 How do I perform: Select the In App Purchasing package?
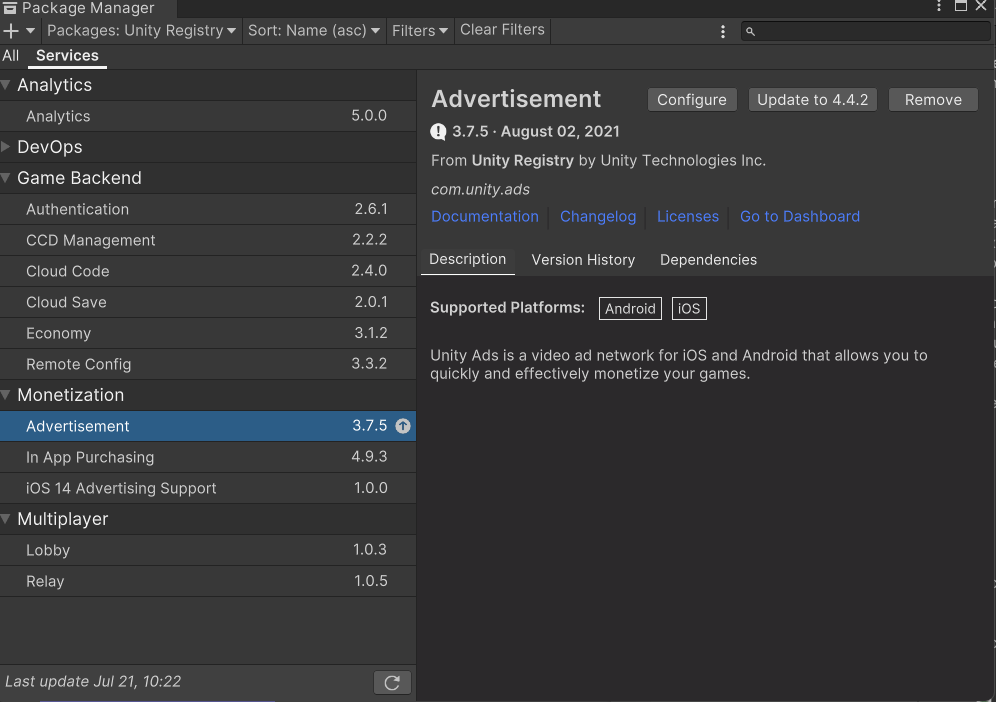pos(208,457)
